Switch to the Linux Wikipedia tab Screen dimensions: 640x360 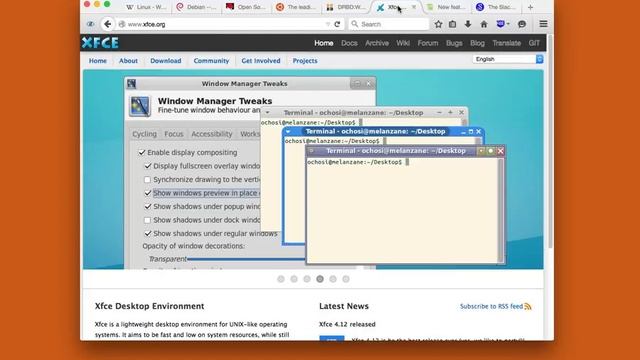coord(146,7)
